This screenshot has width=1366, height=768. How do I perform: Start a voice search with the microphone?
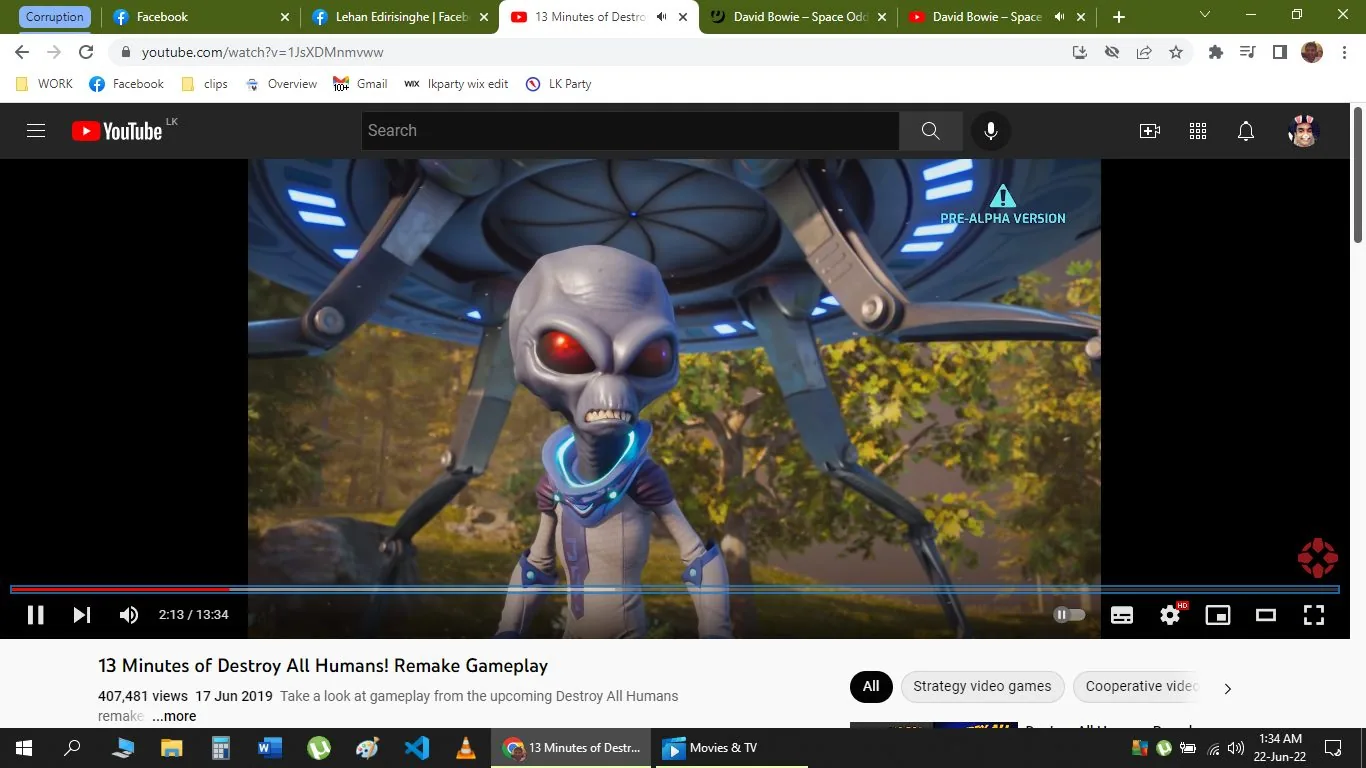[990, 131]
